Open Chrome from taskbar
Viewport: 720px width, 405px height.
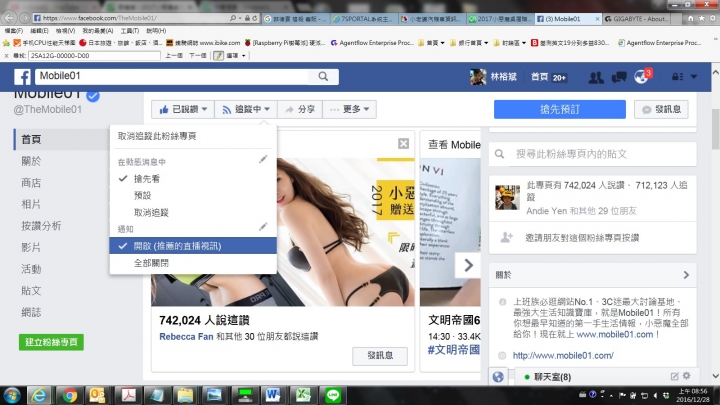point(69,395)
